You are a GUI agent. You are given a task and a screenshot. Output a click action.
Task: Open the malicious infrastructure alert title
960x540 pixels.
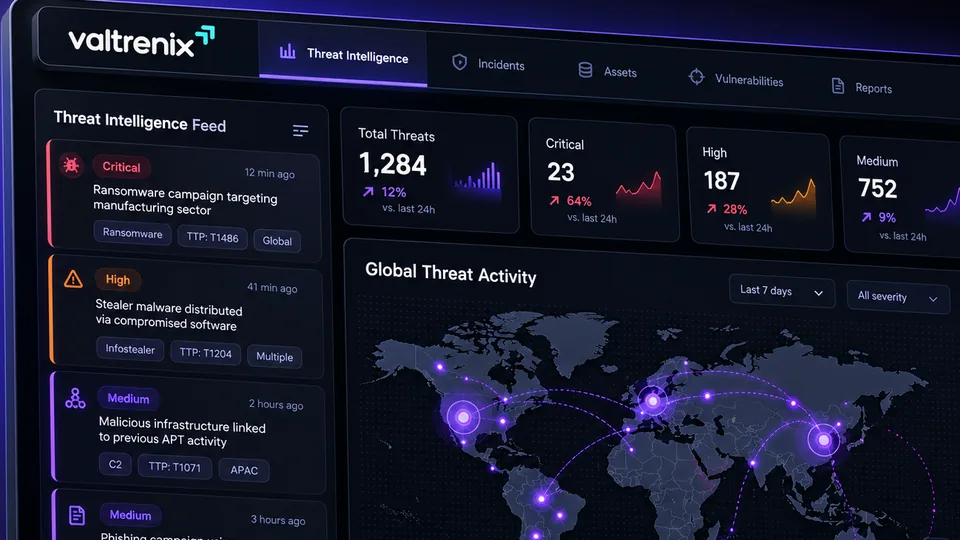[182, 432]
